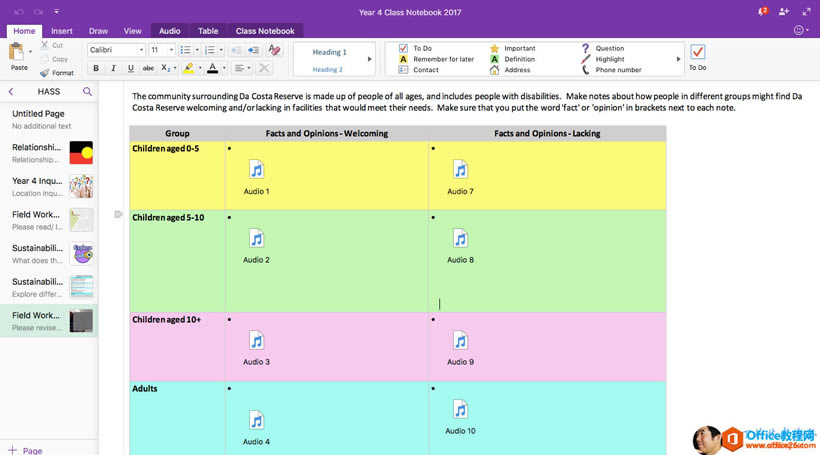Expand the tags gallery arrow
The height and width of the screenshot is (455, 820).
click(x=679, y=59)
